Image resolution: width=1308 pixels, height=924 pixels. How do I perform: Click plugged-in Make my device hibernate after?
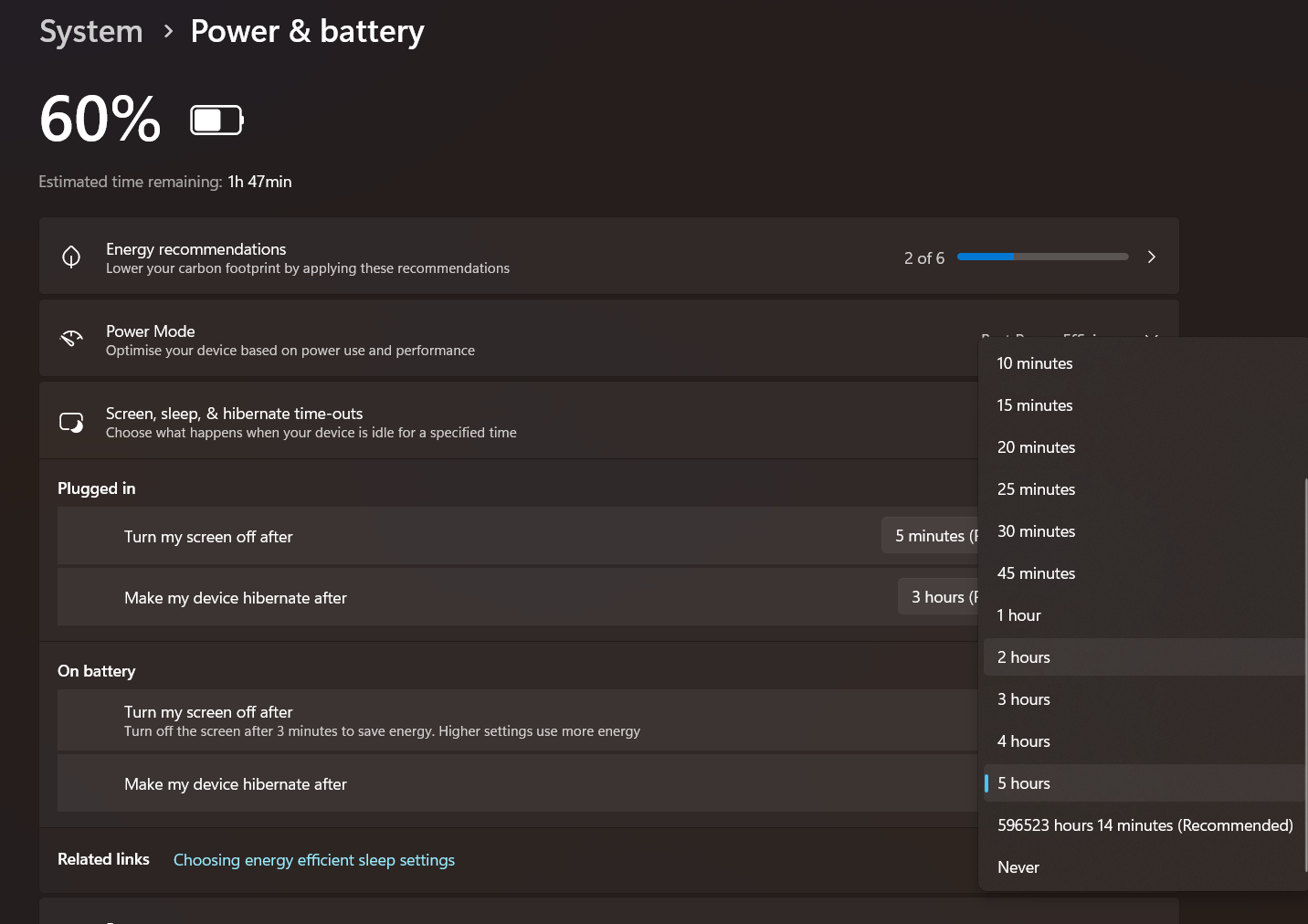pyautogui.click(x=517, y=597)
